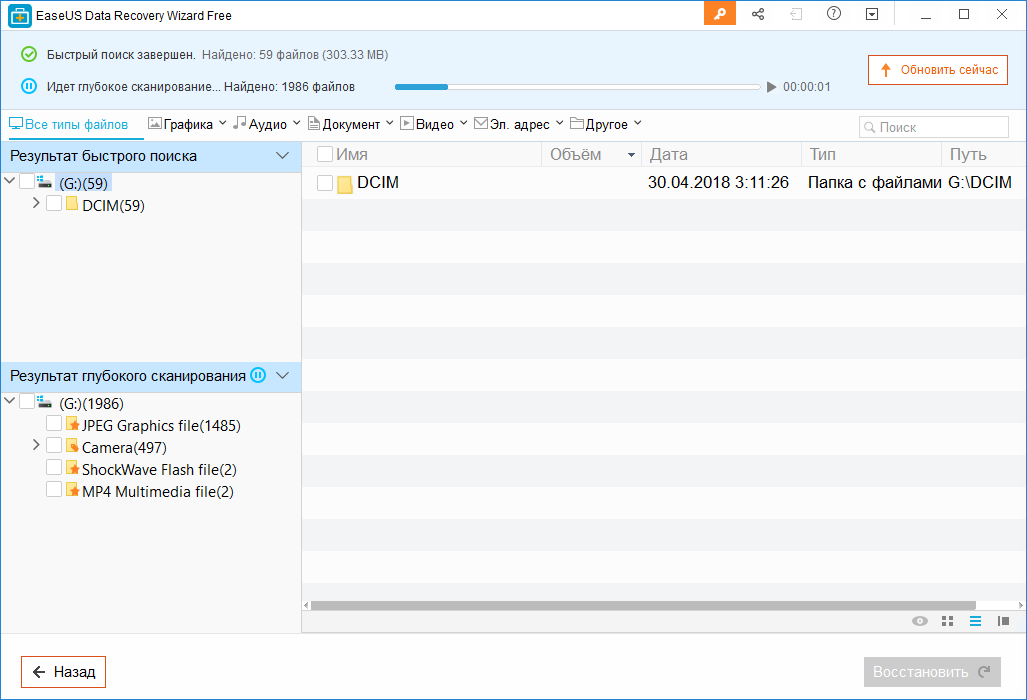The width and height of the screenshot is (1027, 700).
Task: Enable the MP4 Multimedia file checkbox
Action: [54, 491]
